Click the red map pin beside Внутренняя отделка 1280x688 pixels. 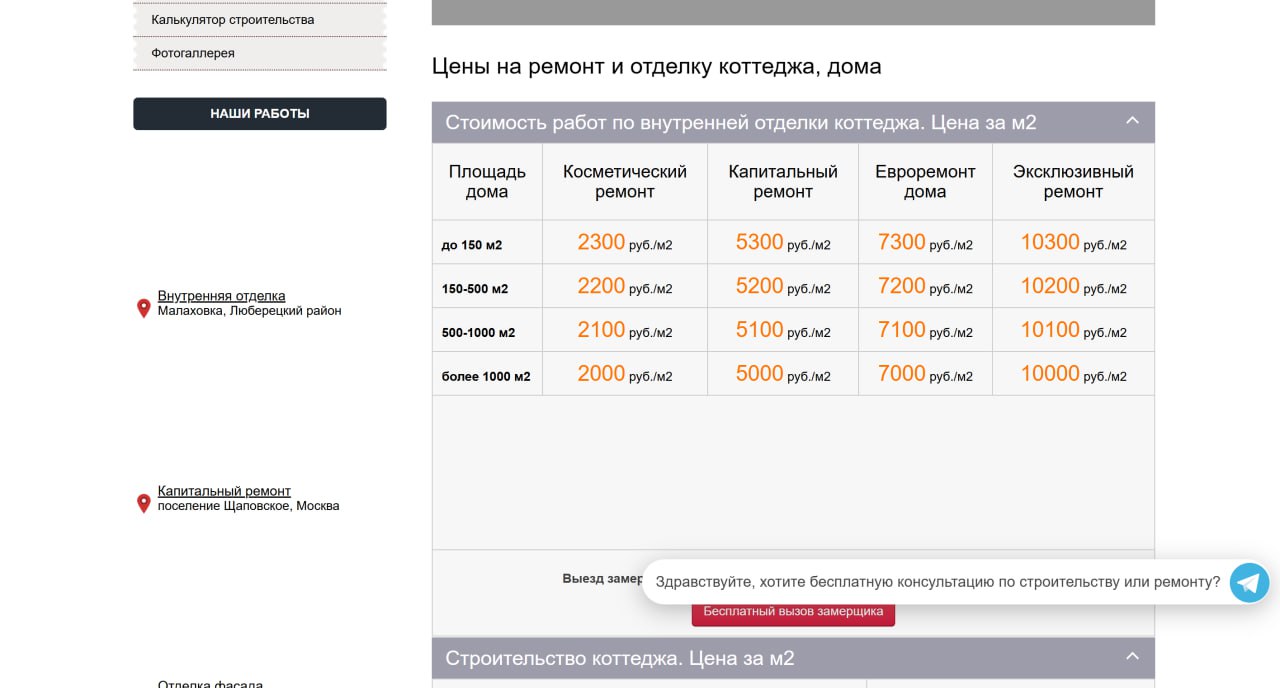point(143,308)
